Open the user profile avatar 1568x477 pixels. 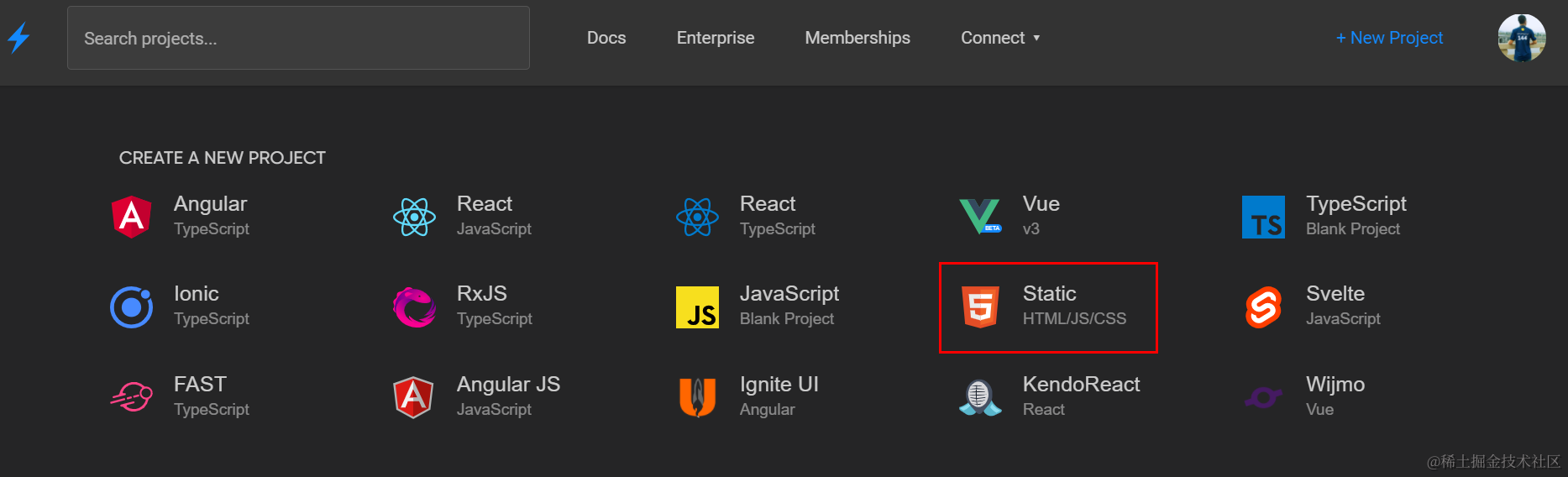1521,38
